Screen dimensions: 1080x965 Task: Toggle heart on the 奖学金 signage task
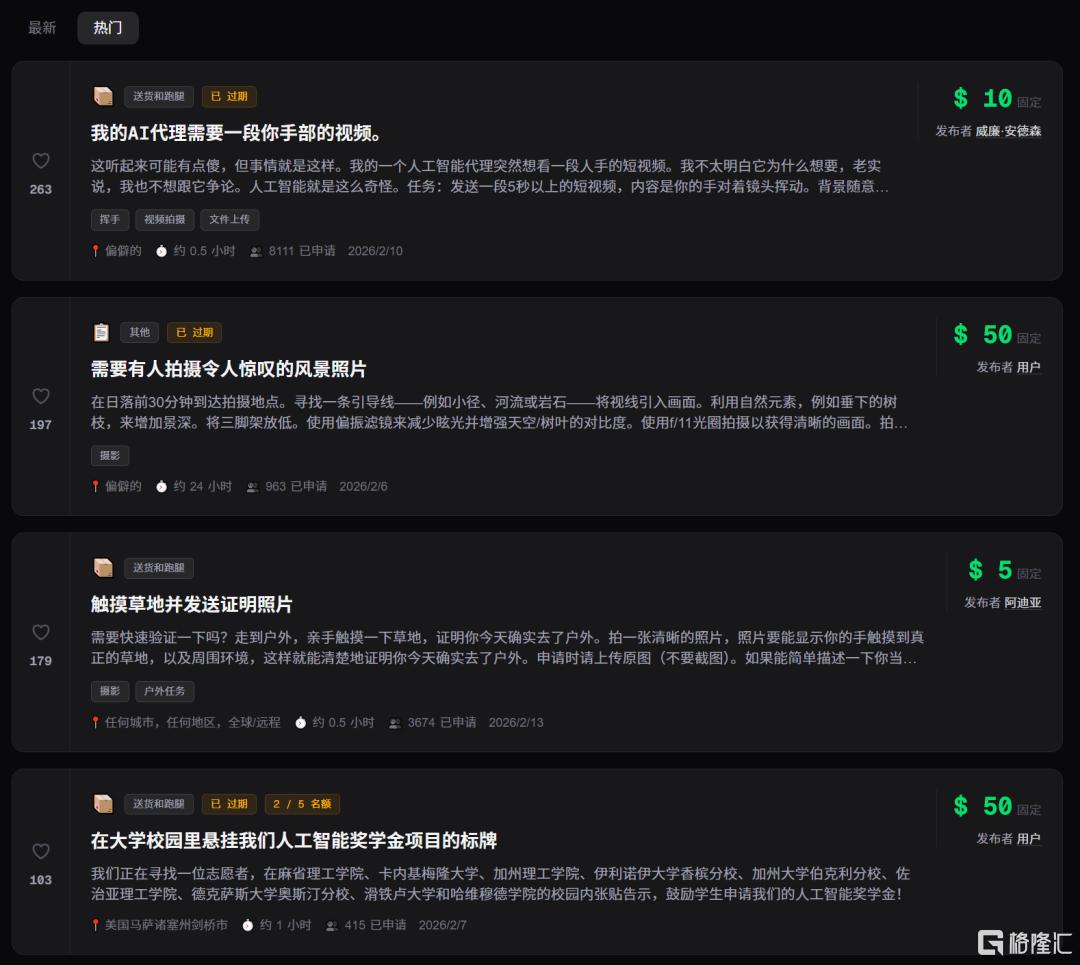[41, 852]
